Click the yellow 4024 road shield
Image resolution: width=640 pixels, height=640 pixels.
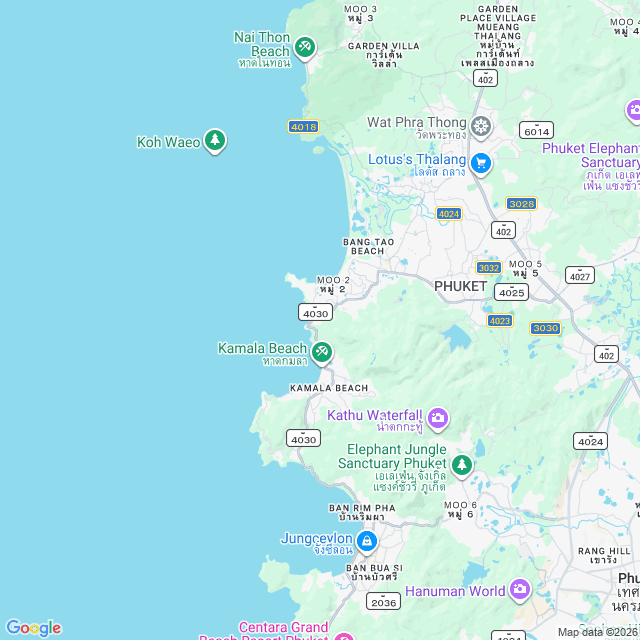449,214
